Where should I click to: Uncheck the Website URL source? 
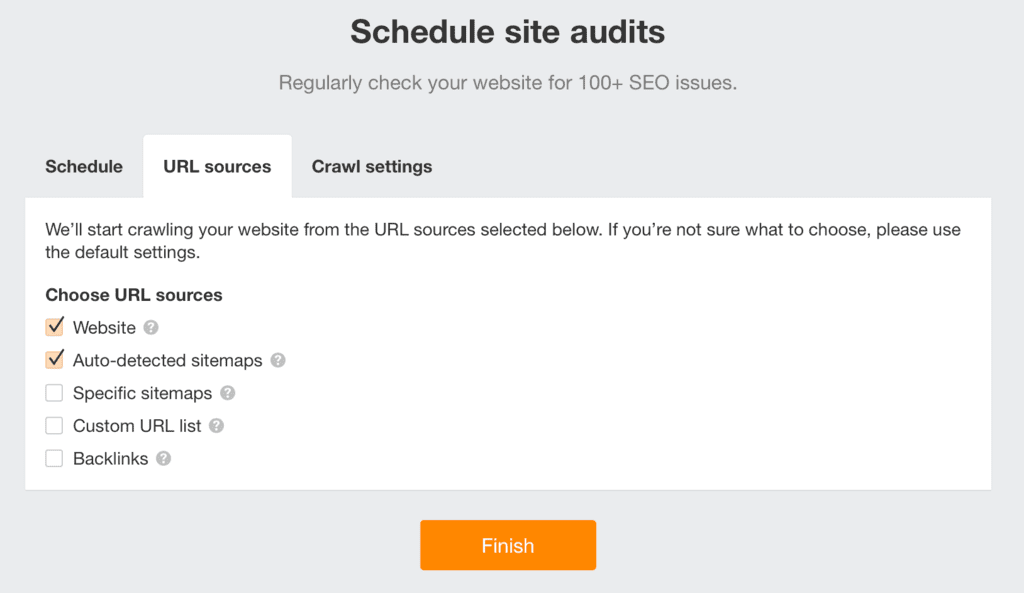point(54,326)
